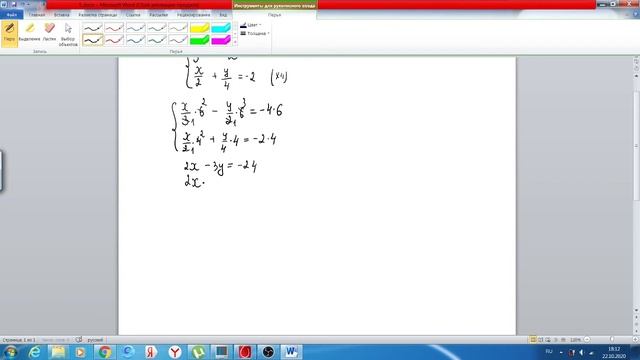The image size is (640, 360).
Task: Open the Windows Start menu
Action: (10, 352)
